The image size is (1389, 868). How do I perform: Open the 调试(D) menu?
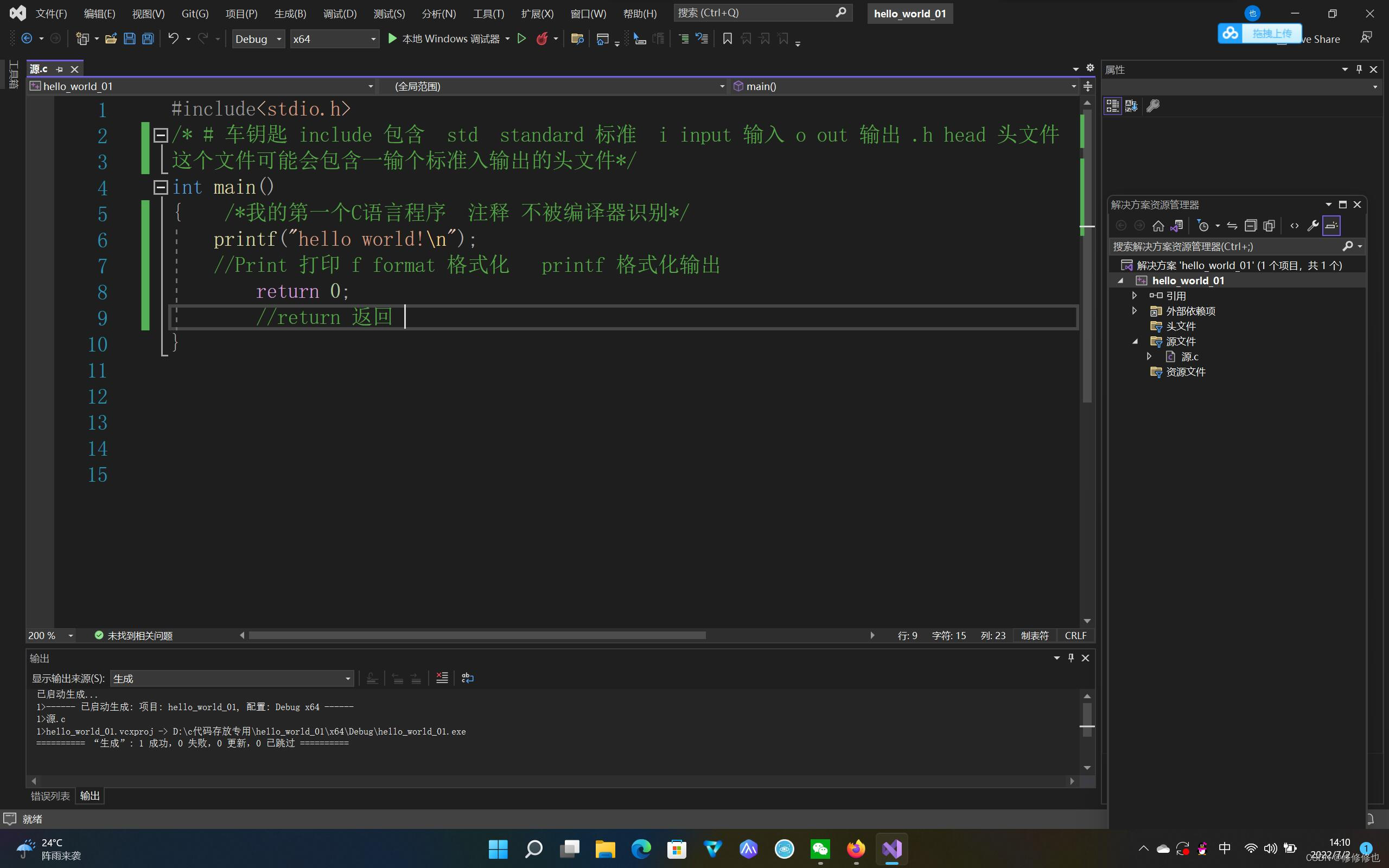pos(339,13)
